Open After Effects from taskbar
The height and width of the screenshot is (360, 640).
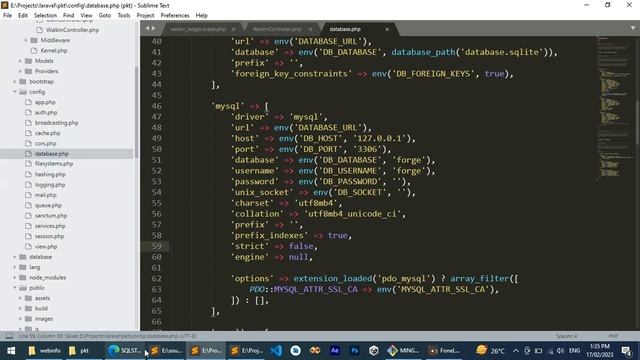pyautogui.click(x=335, y=351)
